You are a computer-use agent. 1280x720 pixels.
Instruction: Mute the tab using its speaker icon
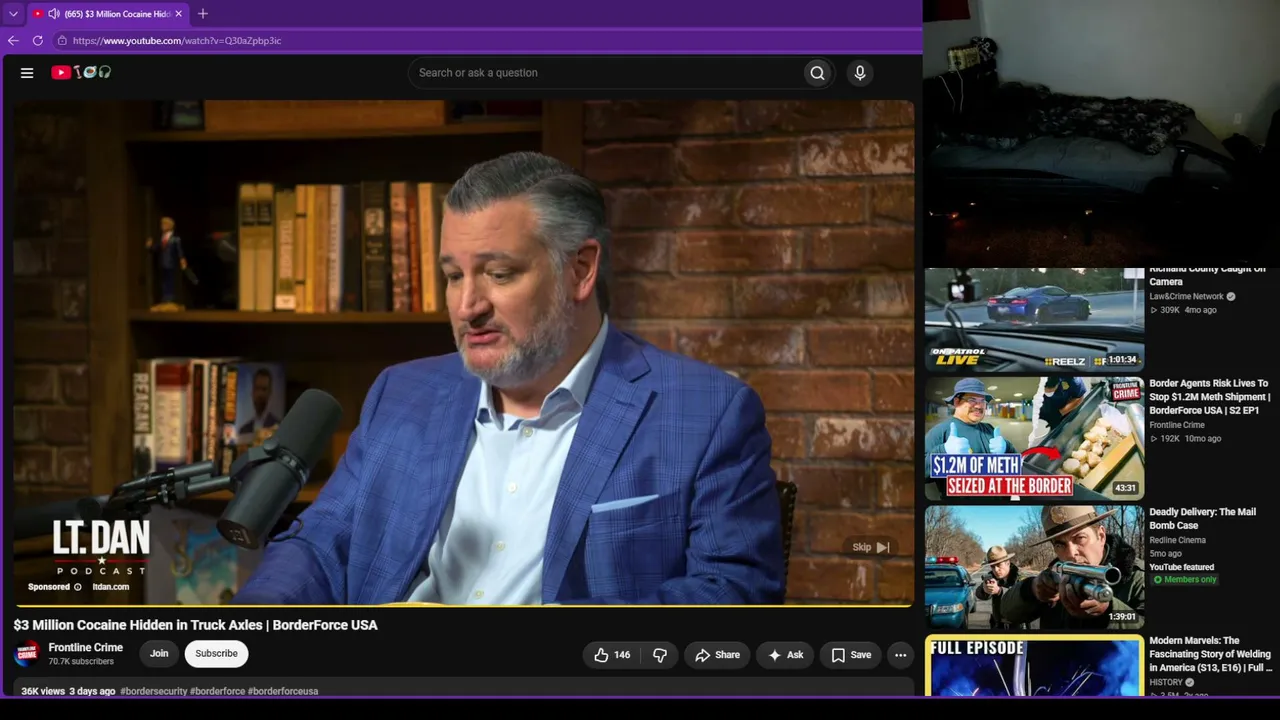pos(53,14)
